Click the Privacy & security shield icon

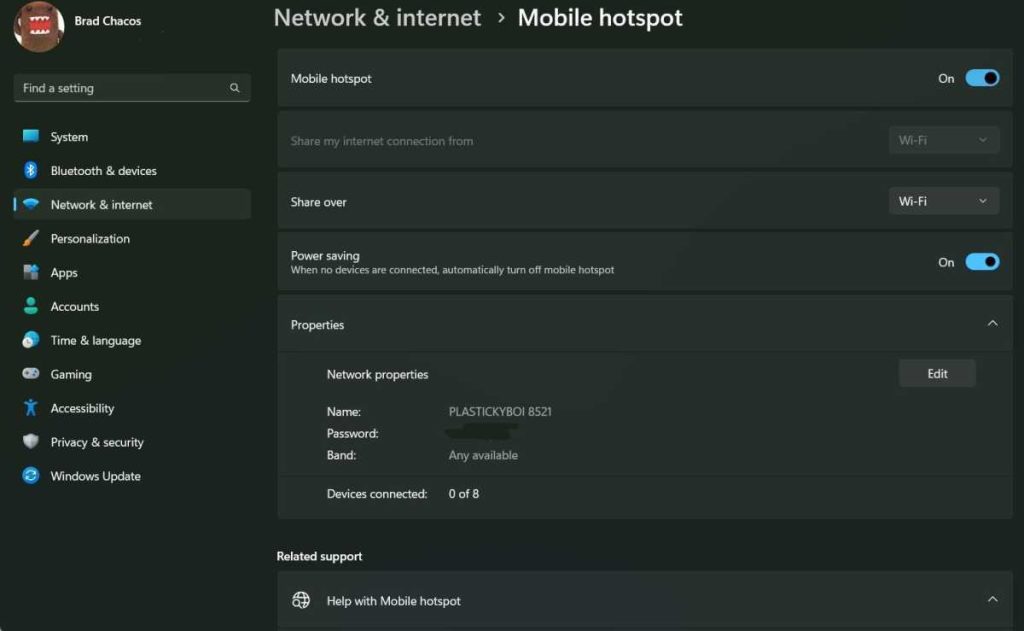tap(31, 442)
